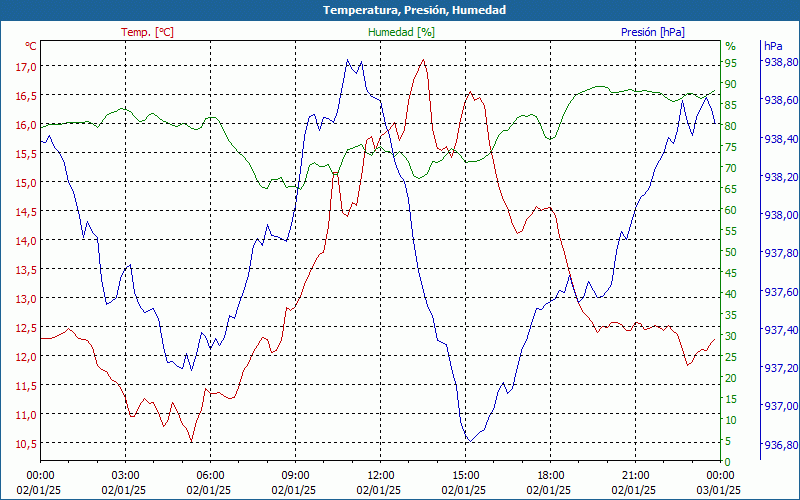The width and height of the screenshot is (800, 500).
Task: Click the '90' humidity axis value
Action: click(731, 84)
